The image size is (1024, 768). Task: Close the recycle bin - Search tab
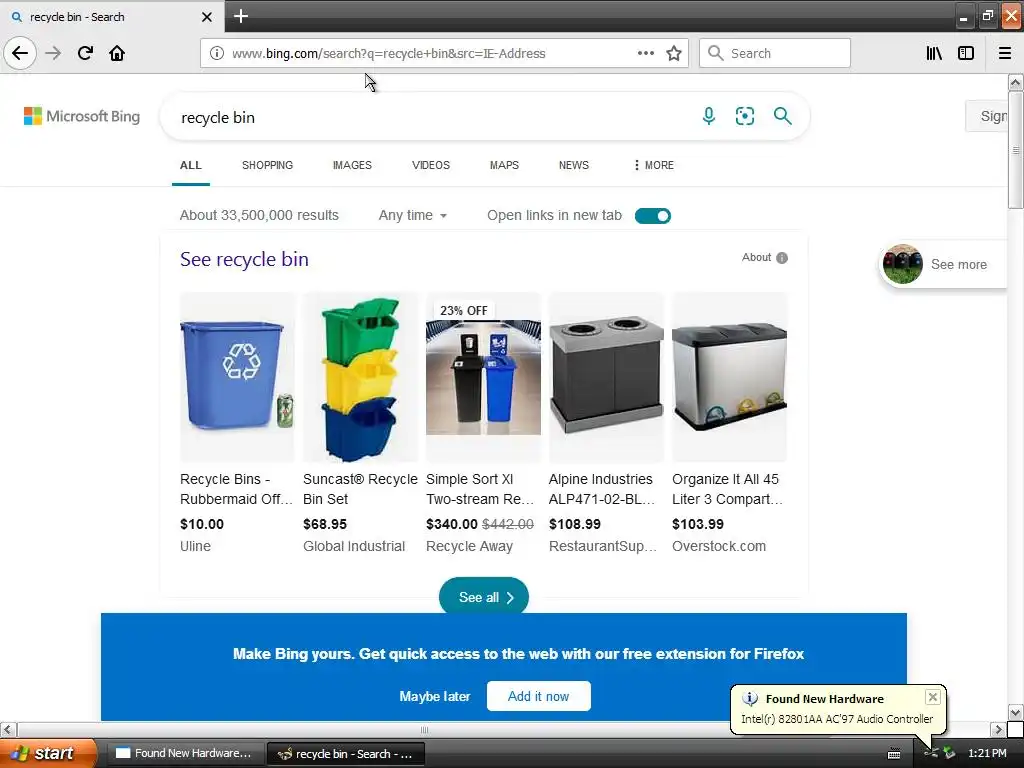[206, 17]
